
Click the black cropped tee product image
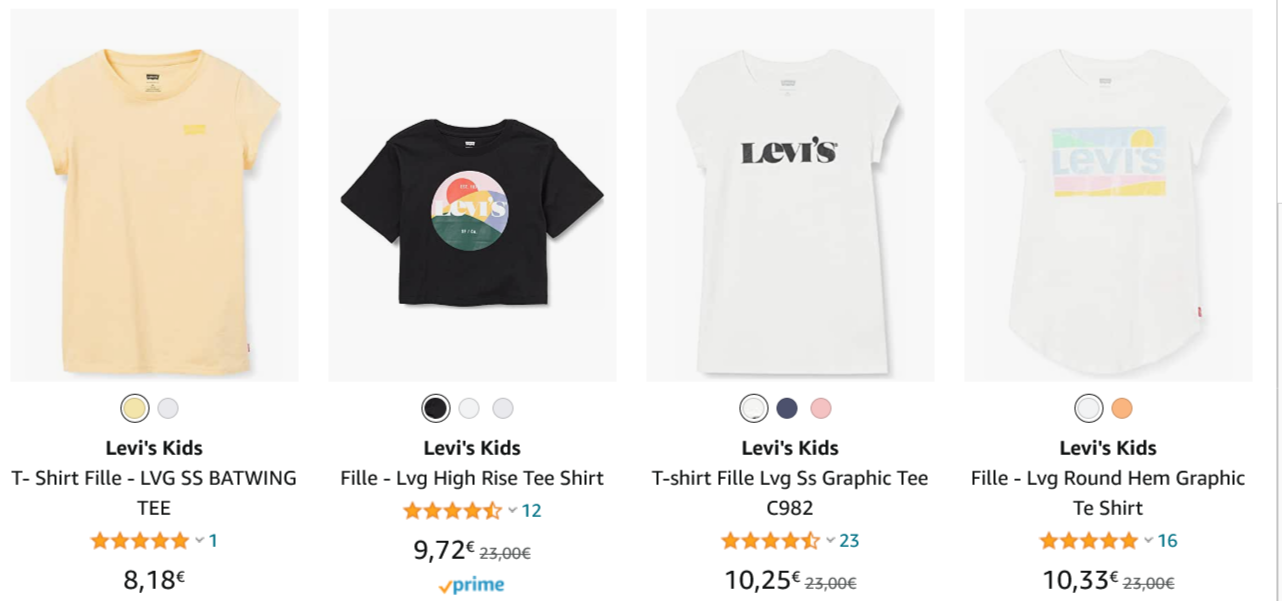tap(472, 195)
